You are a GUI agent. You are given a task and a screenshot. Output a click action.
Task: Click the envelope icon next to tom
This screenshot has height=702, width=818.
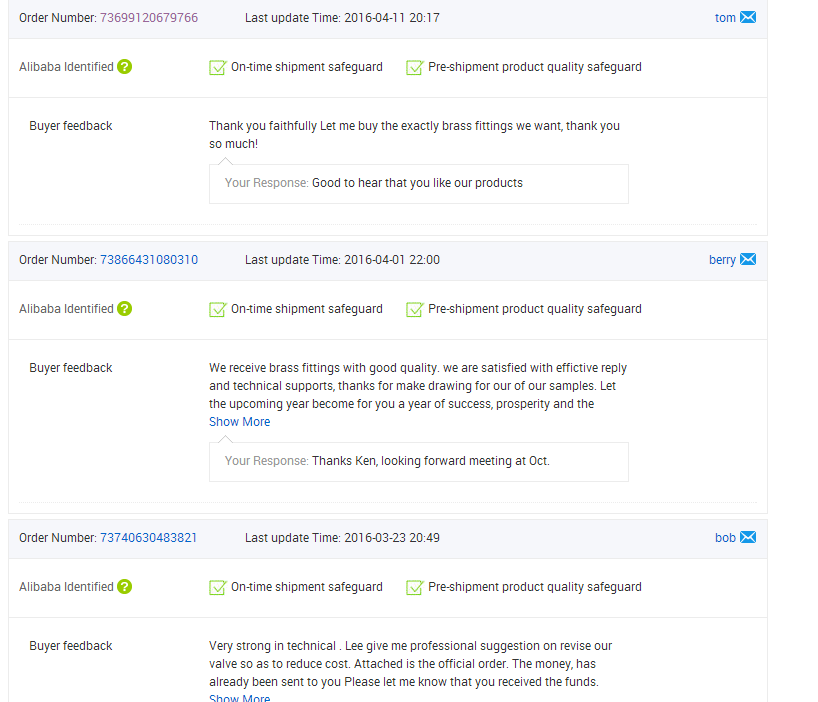click(x=748, y=17)
